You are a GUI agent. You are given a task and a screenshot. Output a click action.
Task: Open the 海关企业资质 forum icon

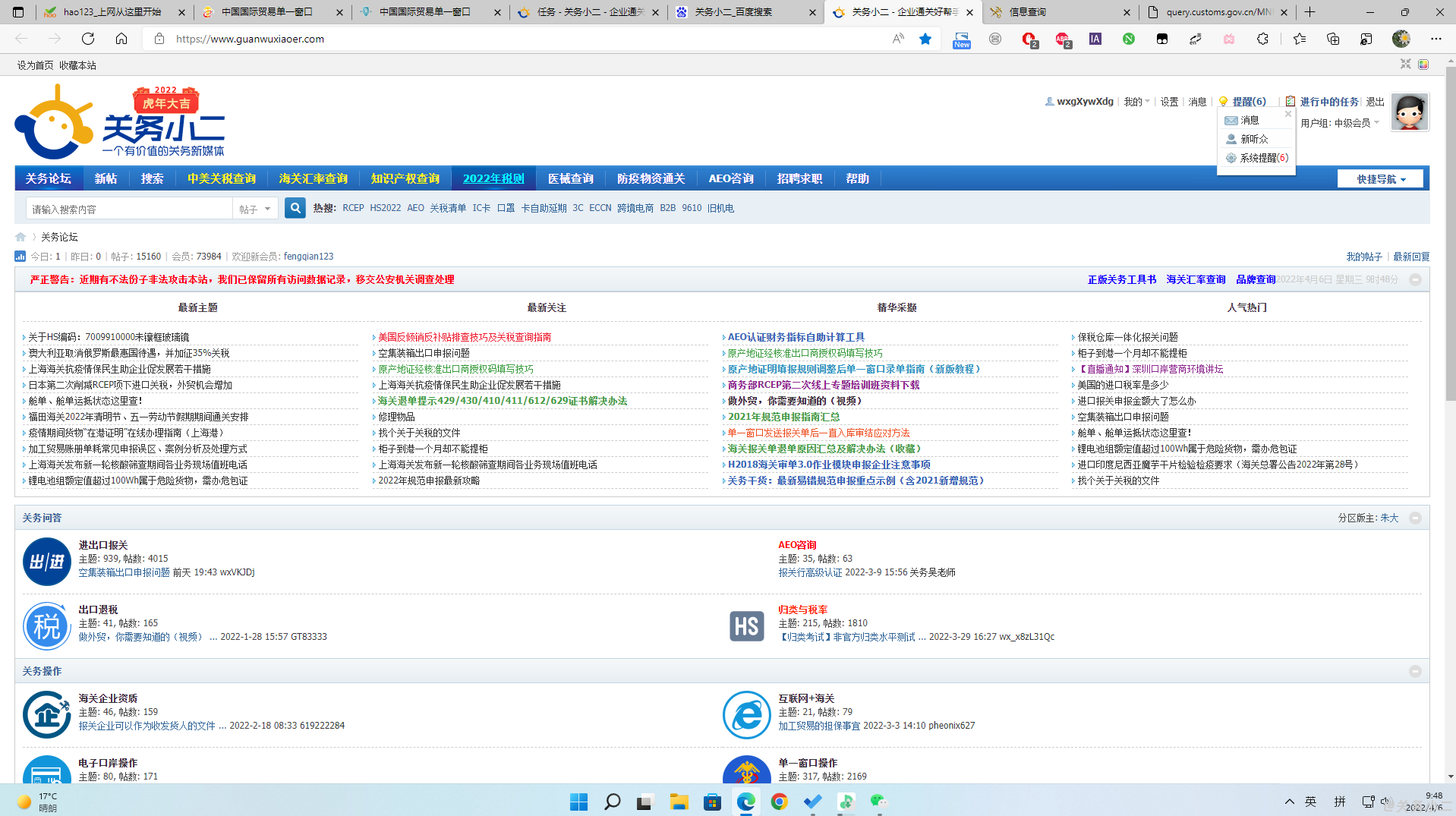point(46,715)
